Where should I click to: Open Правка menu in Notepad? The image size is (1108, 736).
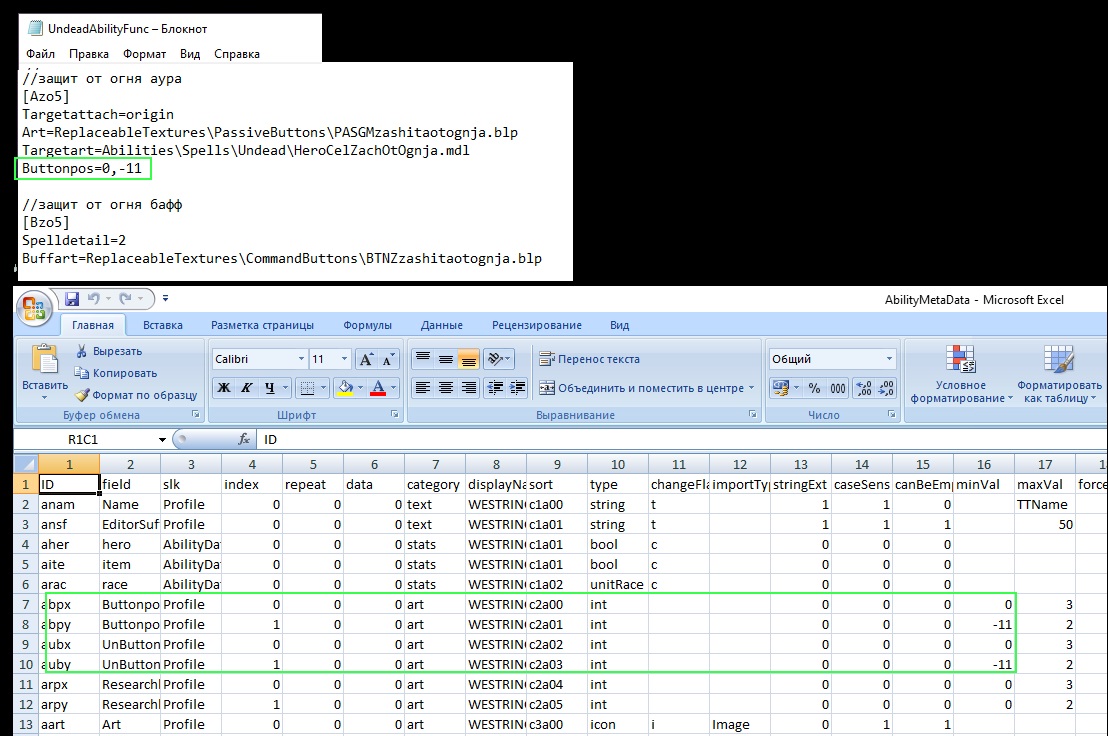89,54
